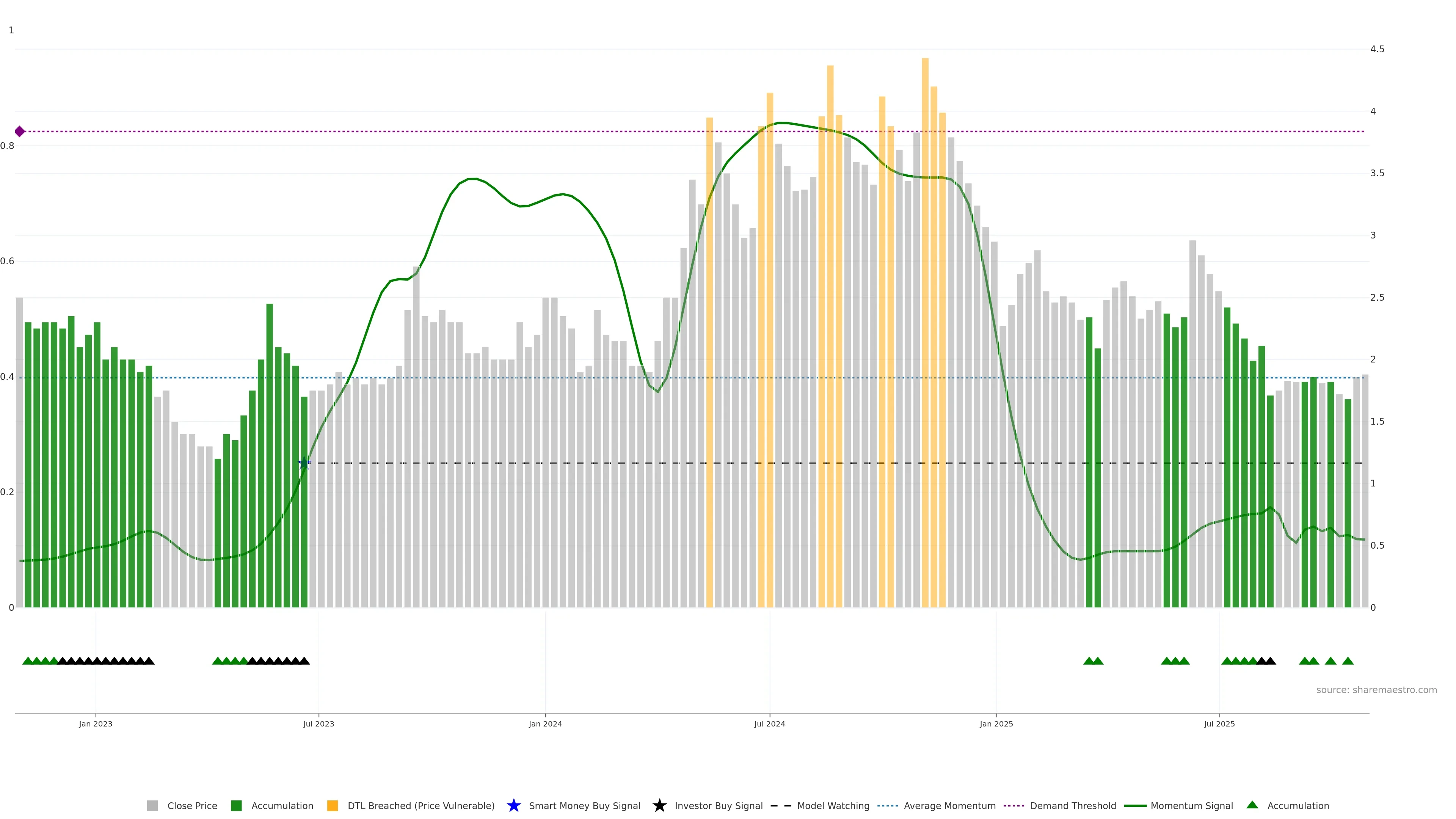
Task: Click the purple diamond marker on threshold line
Action: [x=20, y=132]
